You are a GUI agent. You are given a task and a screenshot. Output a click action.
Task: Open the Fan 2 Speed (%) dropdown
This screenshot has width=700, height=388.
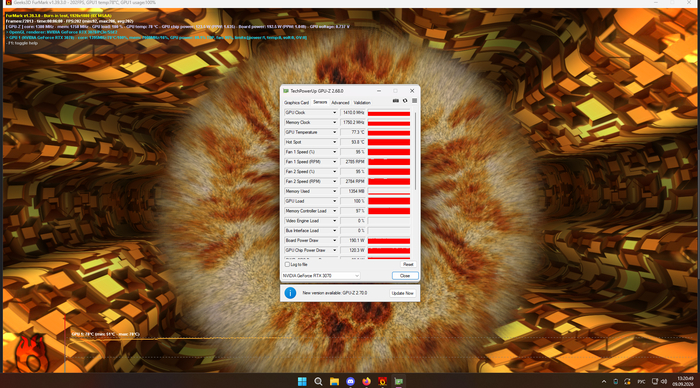(334, 171)
